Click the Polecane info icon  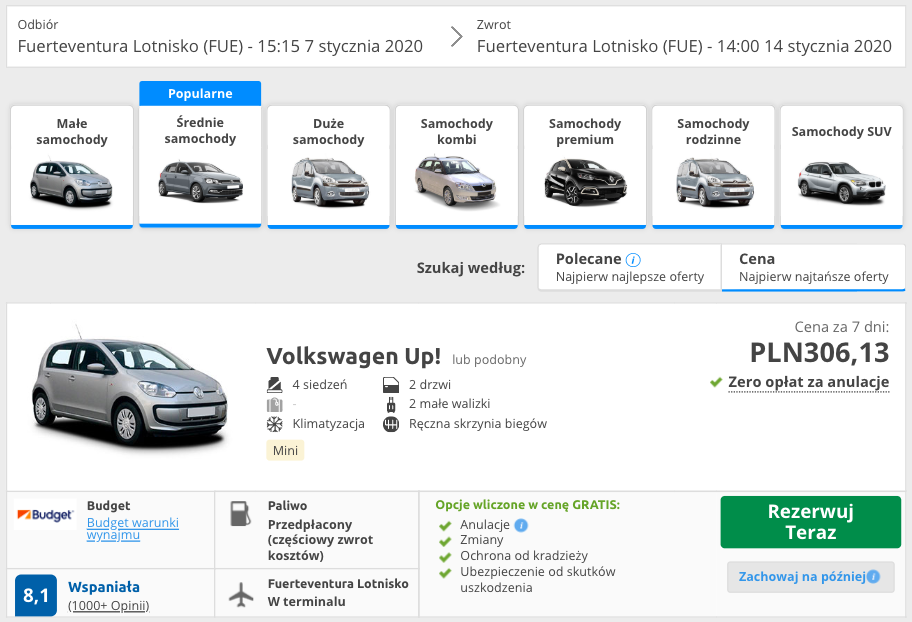pos(633,260)
